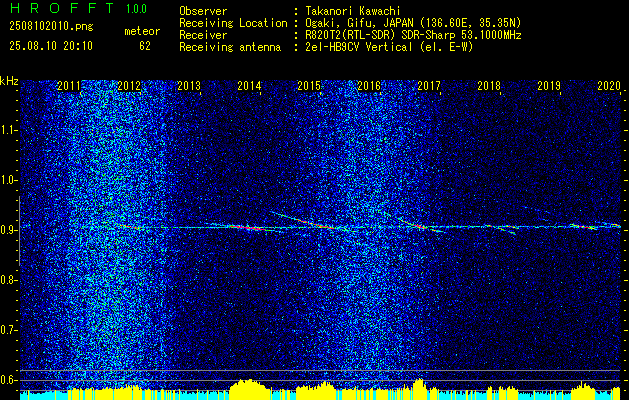This screenshot has height=400, width=629.
Task: Select the filename 2508102010.png
Action: pos(51,27)
